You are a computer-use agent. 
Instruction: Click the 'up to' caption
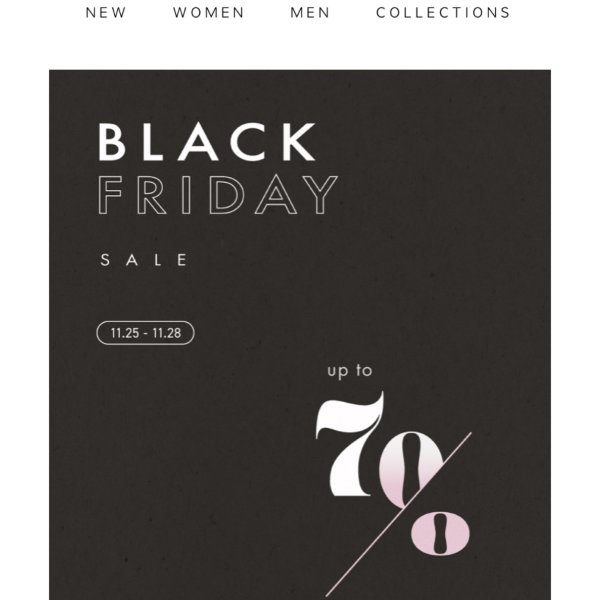(350, 371)
